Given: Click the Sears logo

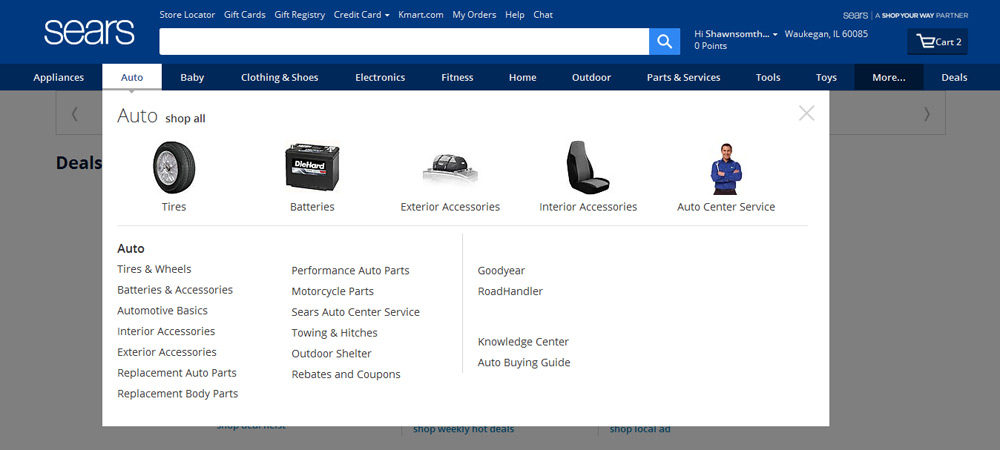Looking at the screenshot, I should click(x=89, y=32).
